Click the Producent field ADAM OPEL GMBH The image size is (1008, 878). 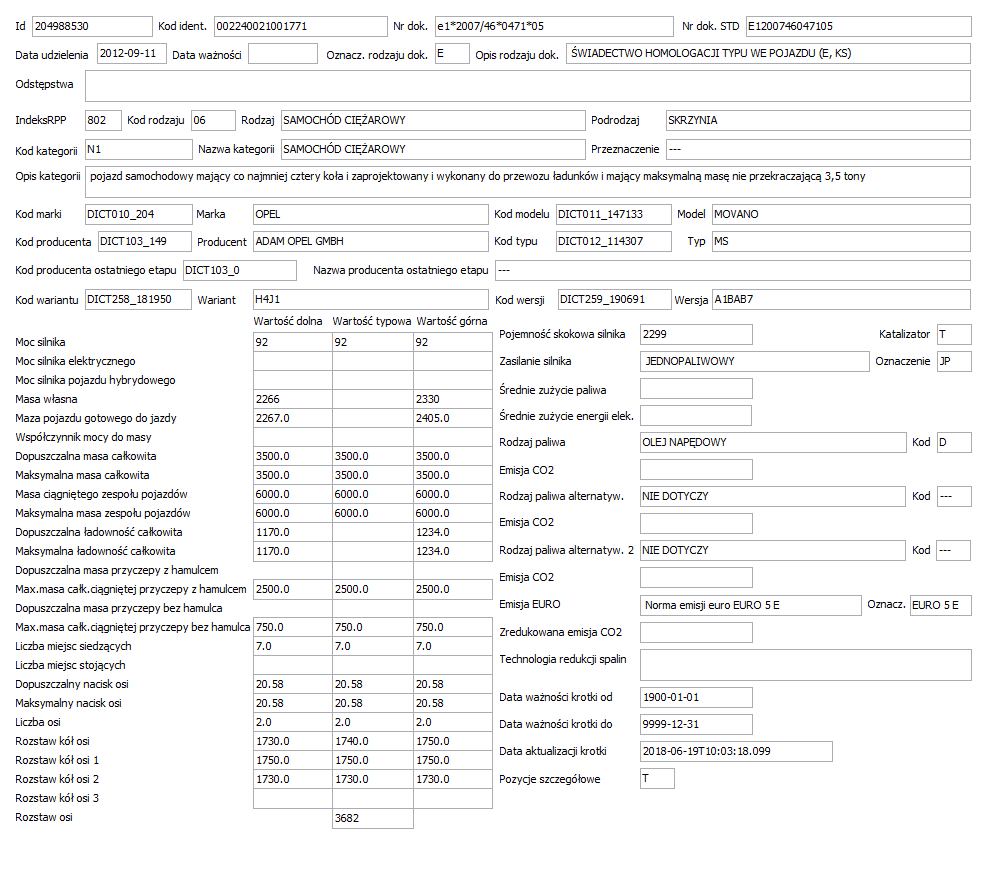(x=371, y=242)
